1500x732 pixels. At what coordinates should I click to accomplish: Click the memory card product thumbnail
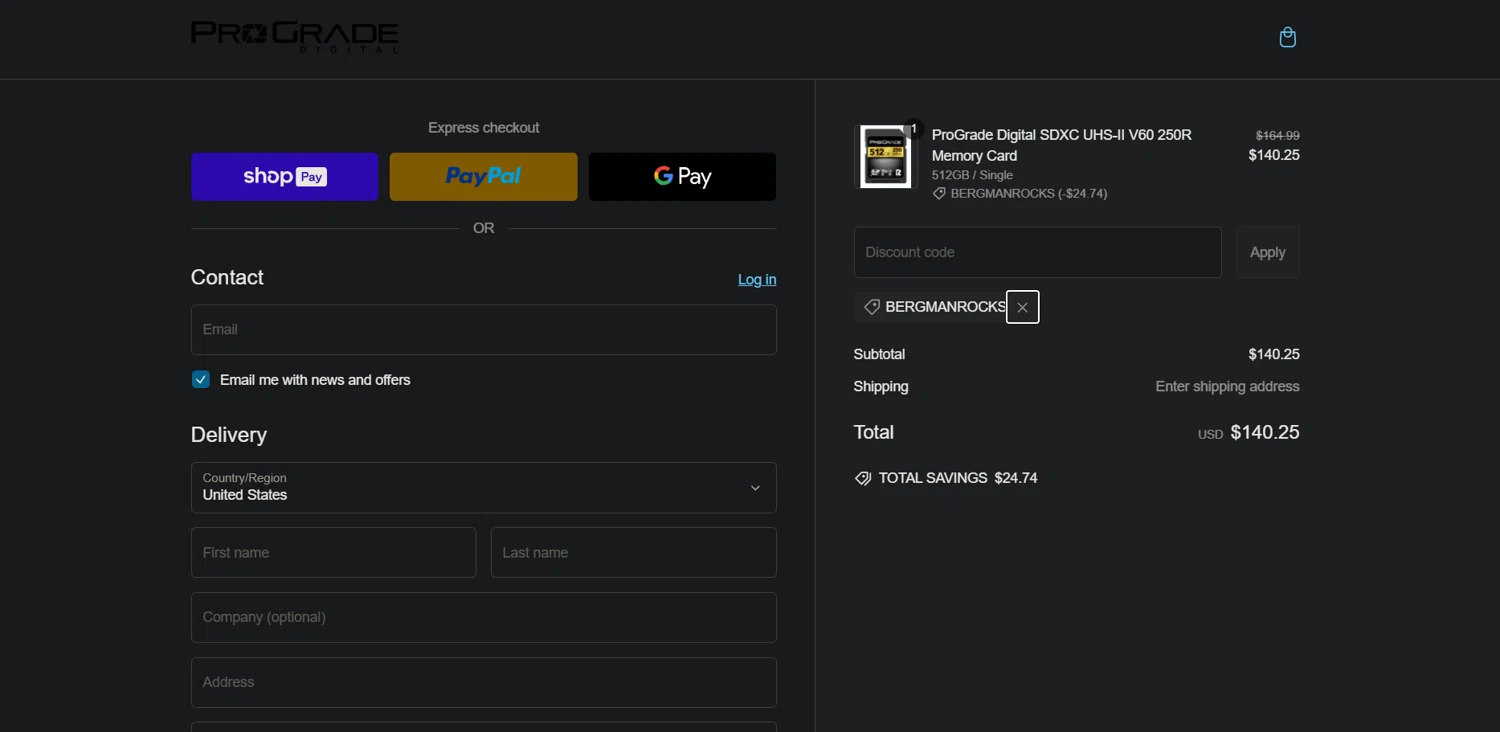[886, 156]
